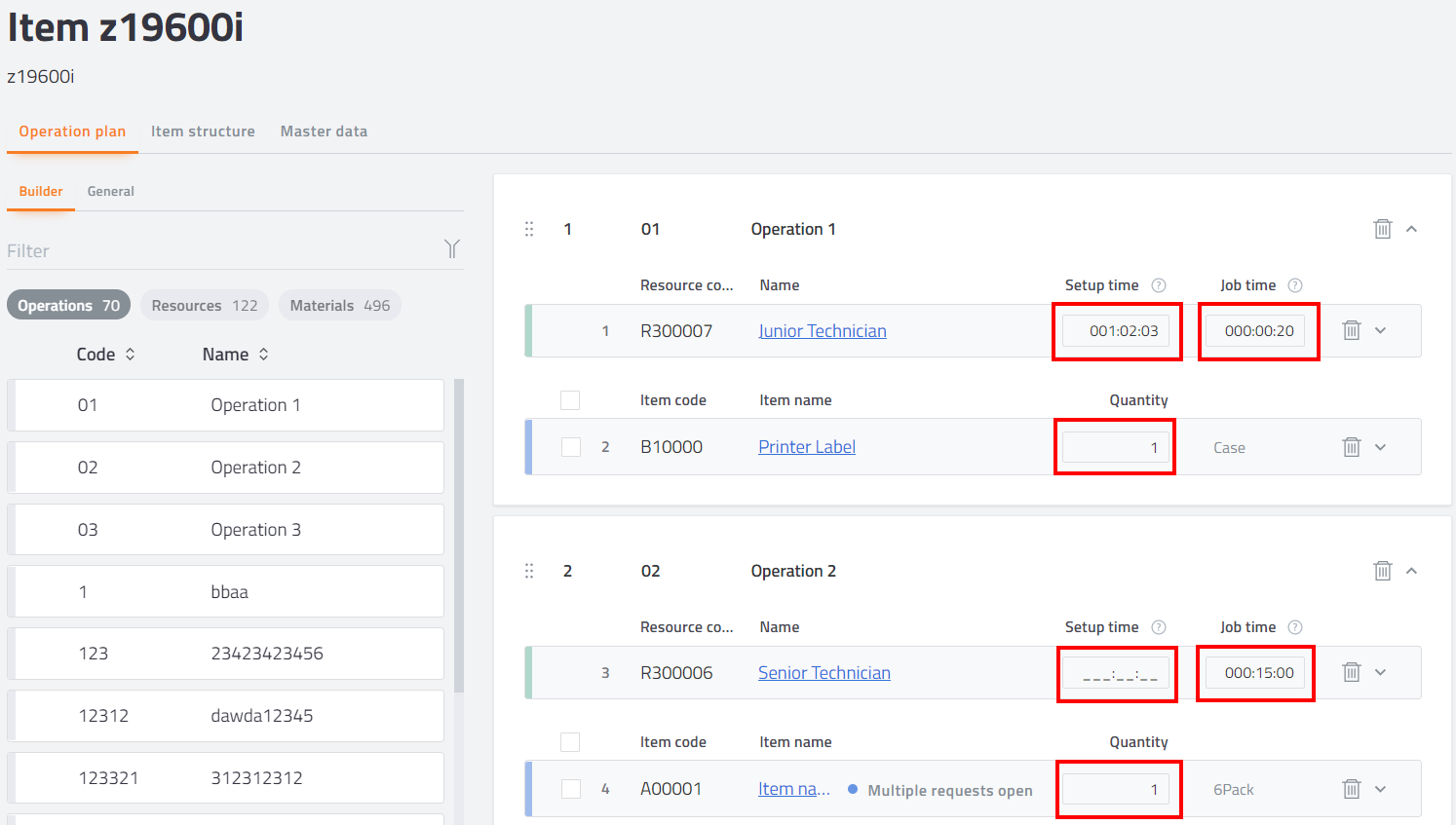
Task: Select the 03 Operation 3 list row
Action: [x=225, y=530]
